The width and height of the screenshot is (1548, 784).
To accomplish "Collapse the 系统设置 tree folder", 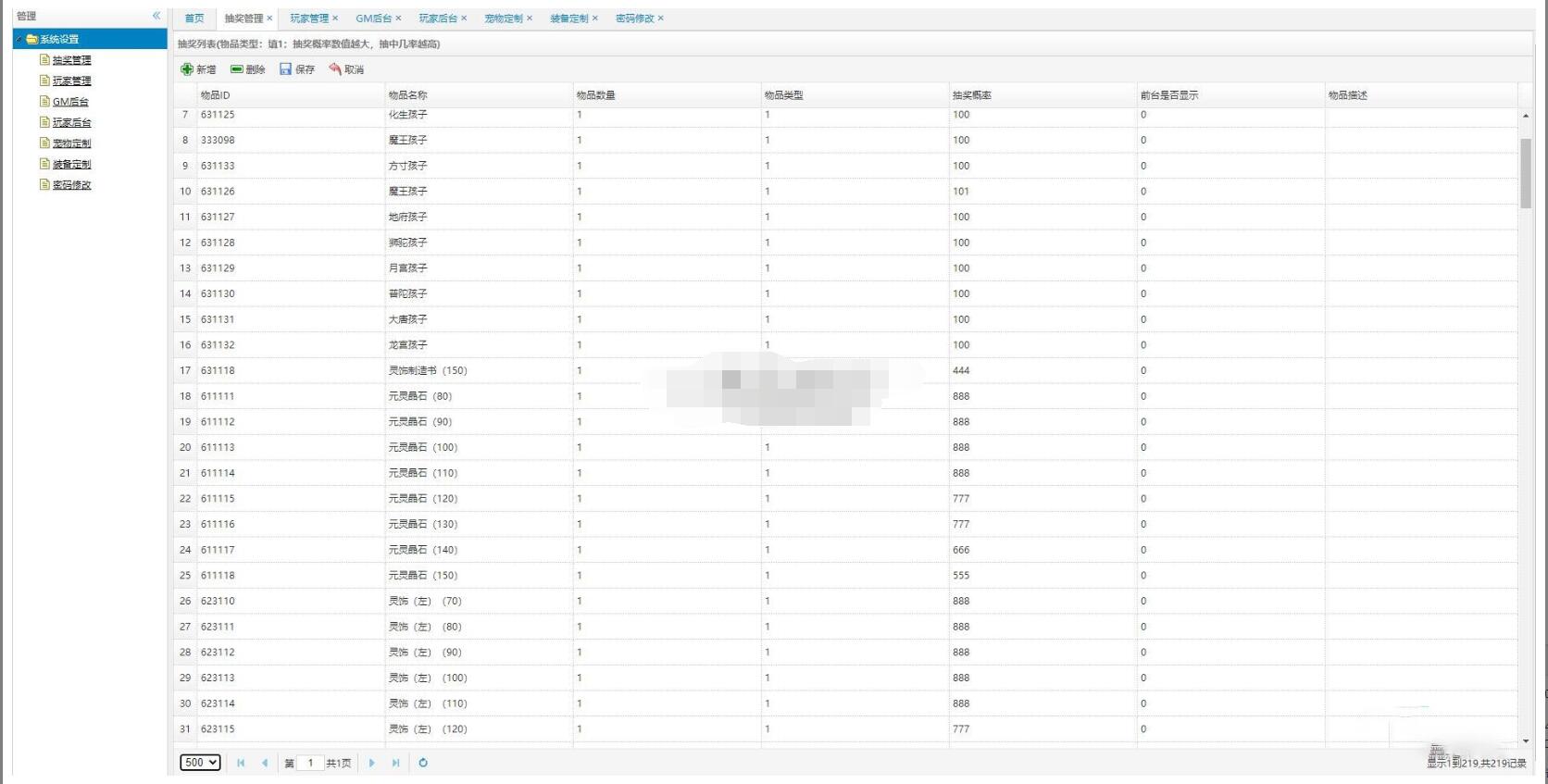I will coord(19,39).
